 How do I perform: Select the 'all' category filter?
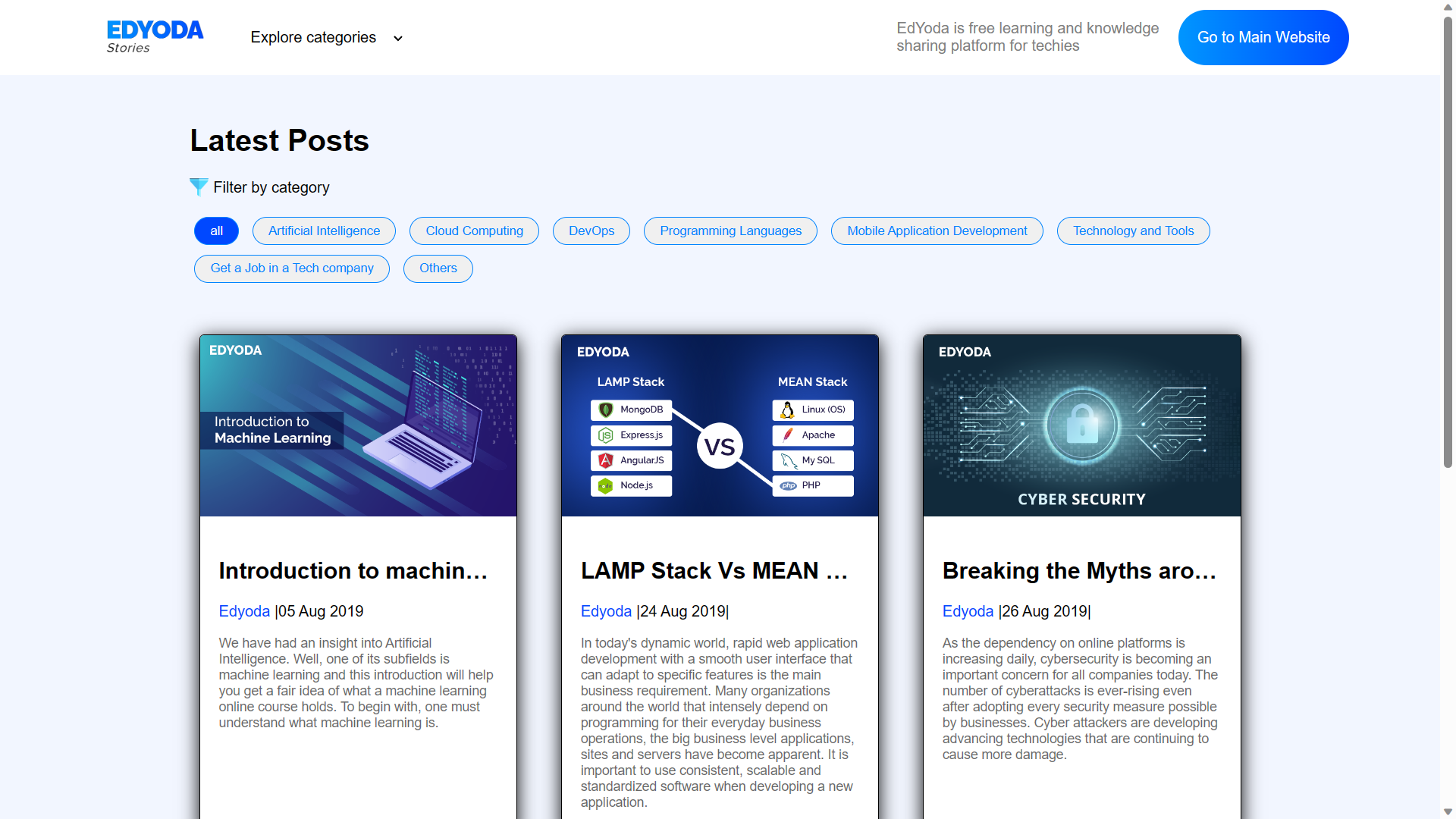pyautogui.click(x=216, y=231)
